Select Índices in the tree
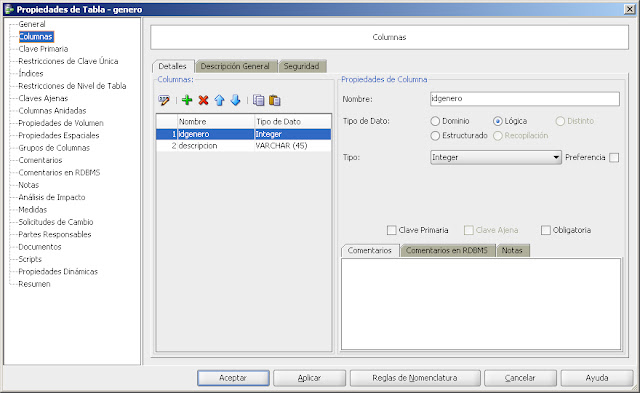Viewport: 640px width, 393px height. tap(31, 73)
